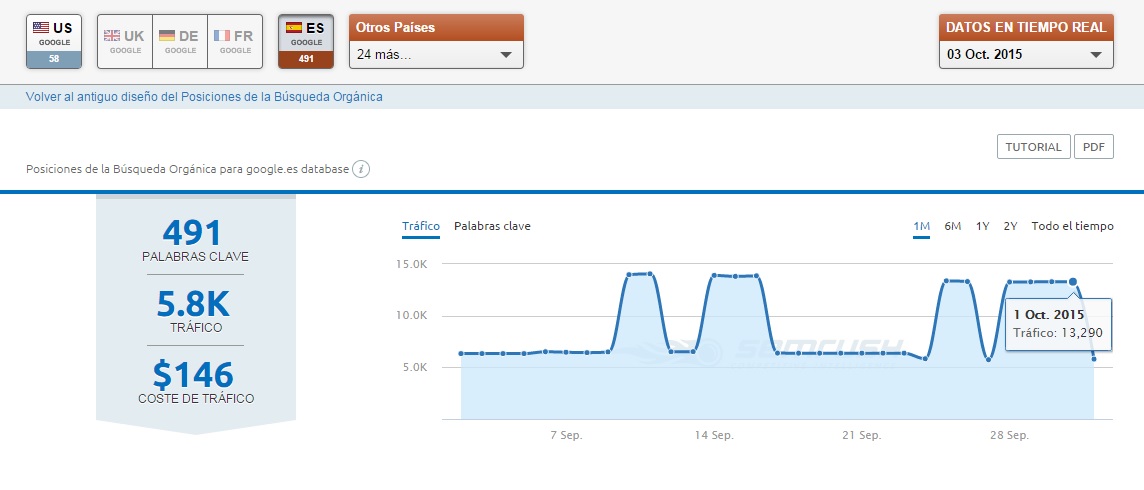Image resolution: width=1144 pixels, height=490 pixels.
Task: Select the UK Google database flag
Action: pyautogui.click(x=125, y=41)
